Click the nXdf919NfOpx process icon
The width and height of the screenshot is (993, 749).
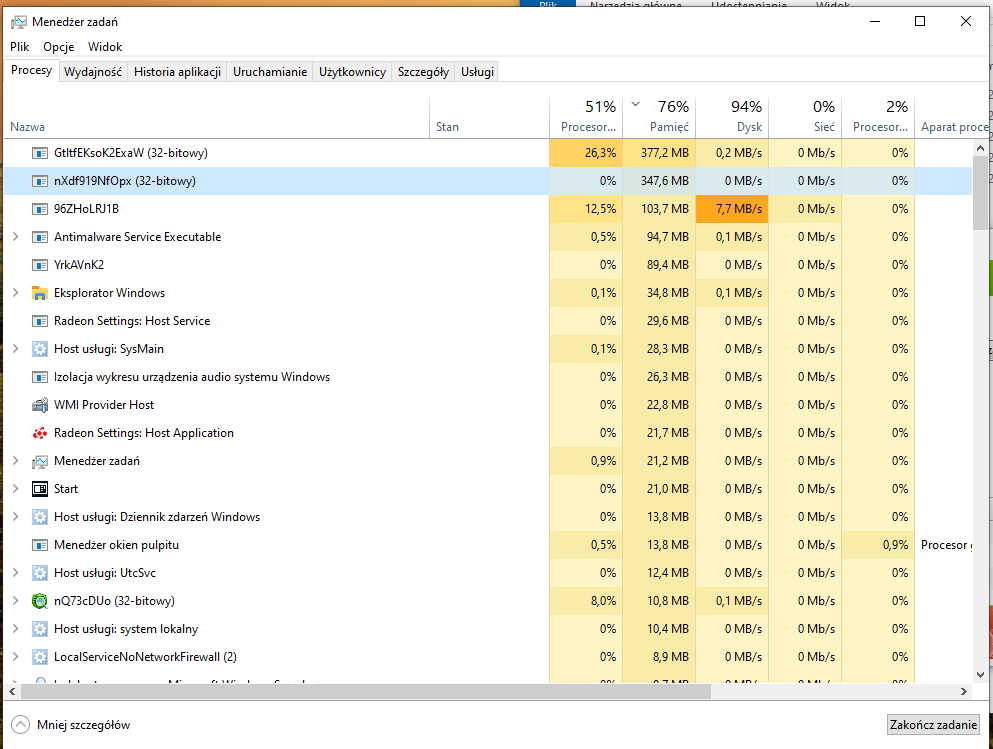tap(40, 181)
